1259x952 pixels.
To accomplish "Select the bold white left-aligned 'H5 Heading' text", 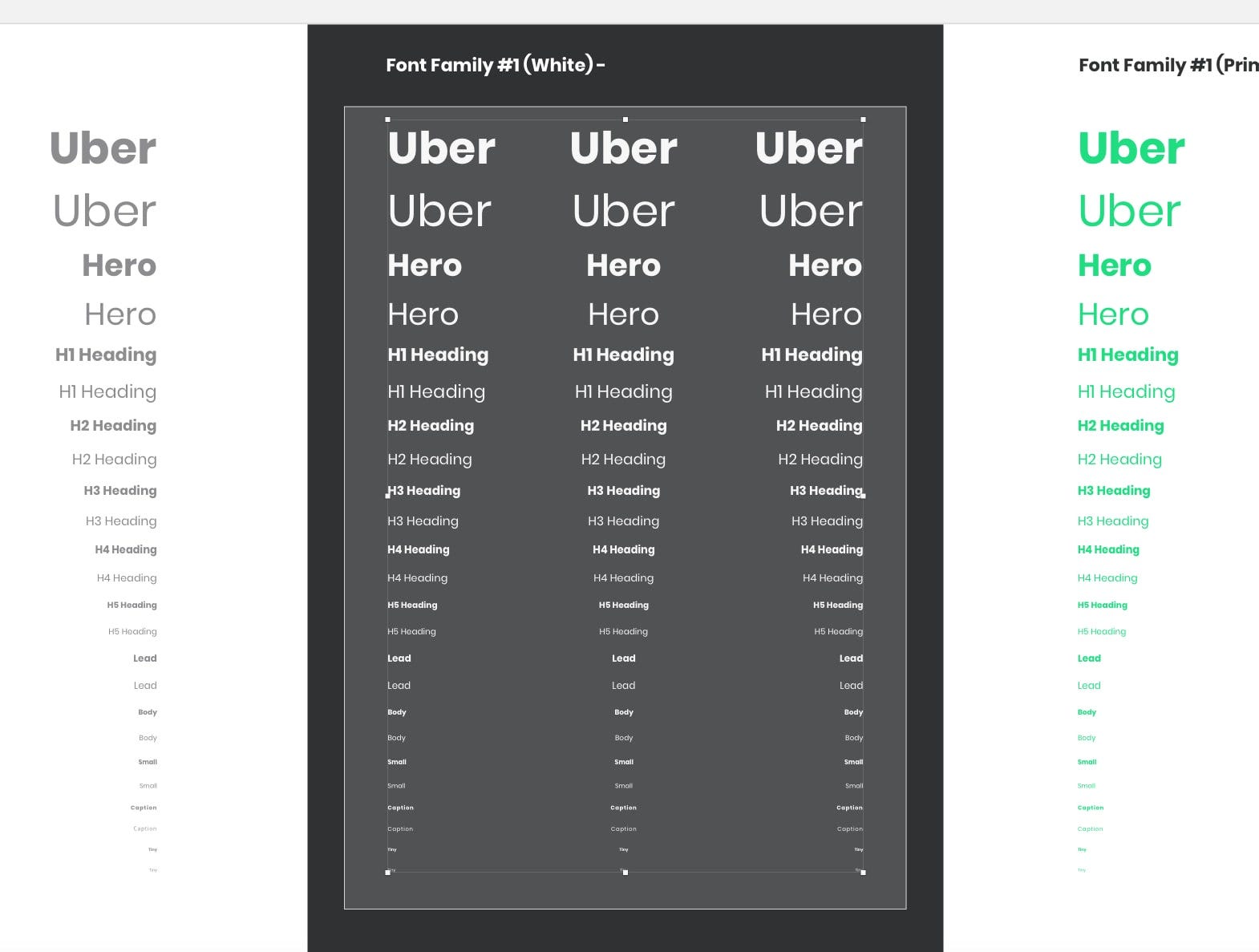I will [413, 605].
